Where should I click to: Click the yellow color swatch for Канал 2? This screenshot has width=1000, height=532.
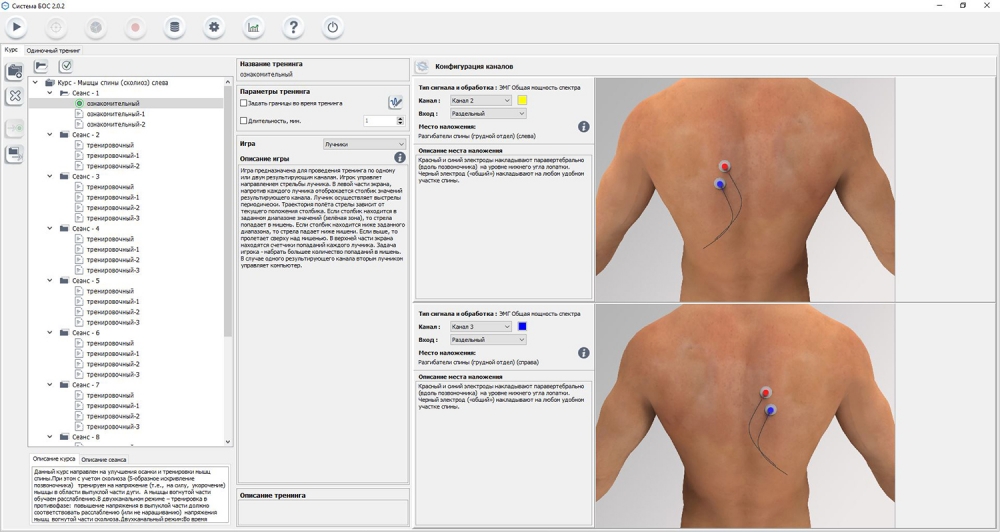(x=522, y=101)
